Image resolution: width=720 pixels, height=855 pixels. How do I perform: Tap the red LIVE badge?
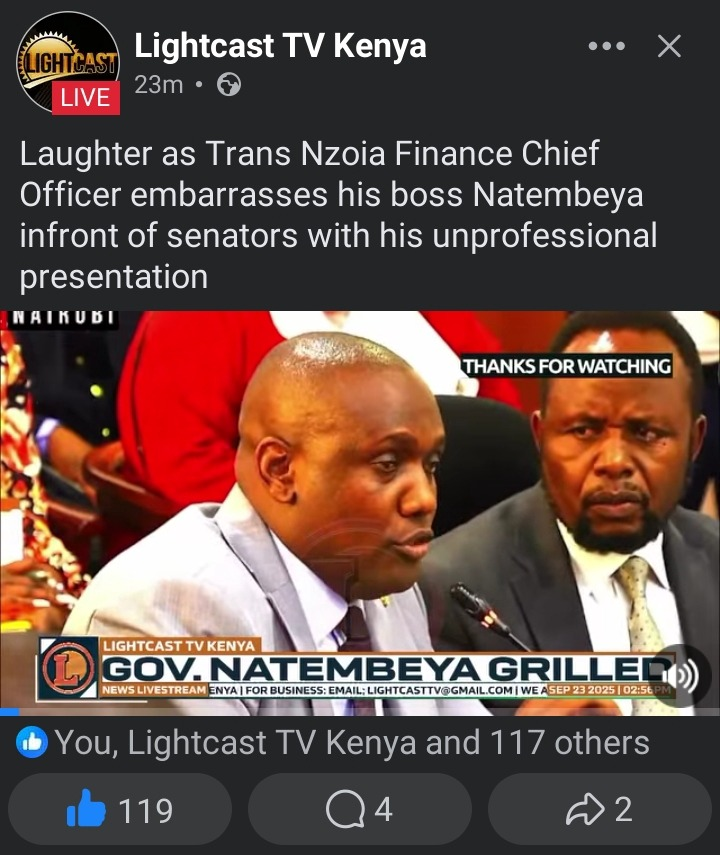(x=86, y=98)
